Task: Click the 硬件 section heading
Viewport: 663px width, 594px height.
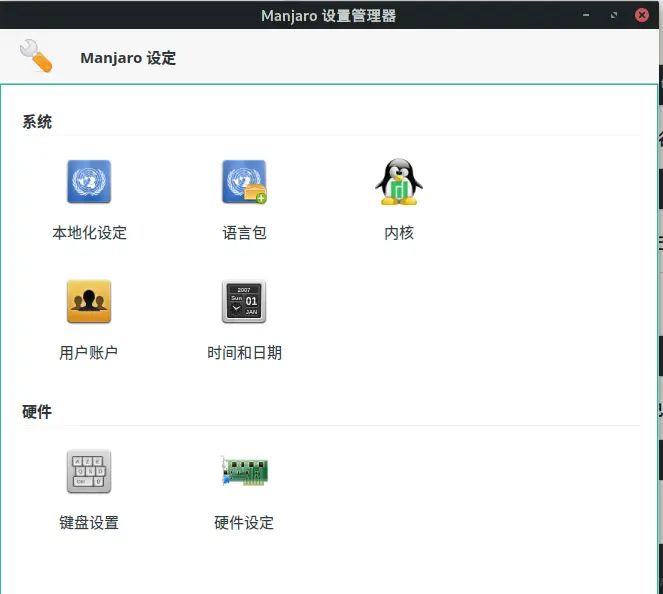Action: click(37, 412)
